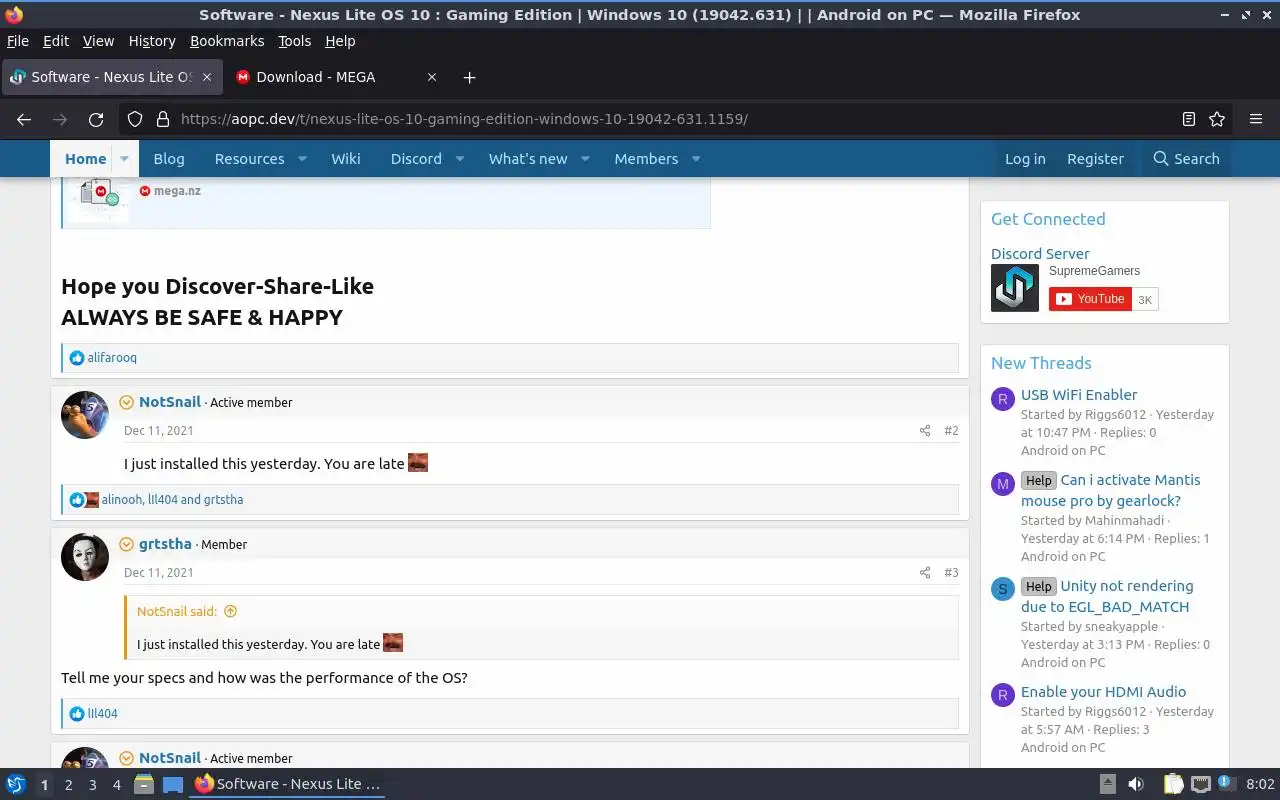Open Firefox hamburger application menu
This screenshot has width=1280, height=800.
tap(1256, 119)
